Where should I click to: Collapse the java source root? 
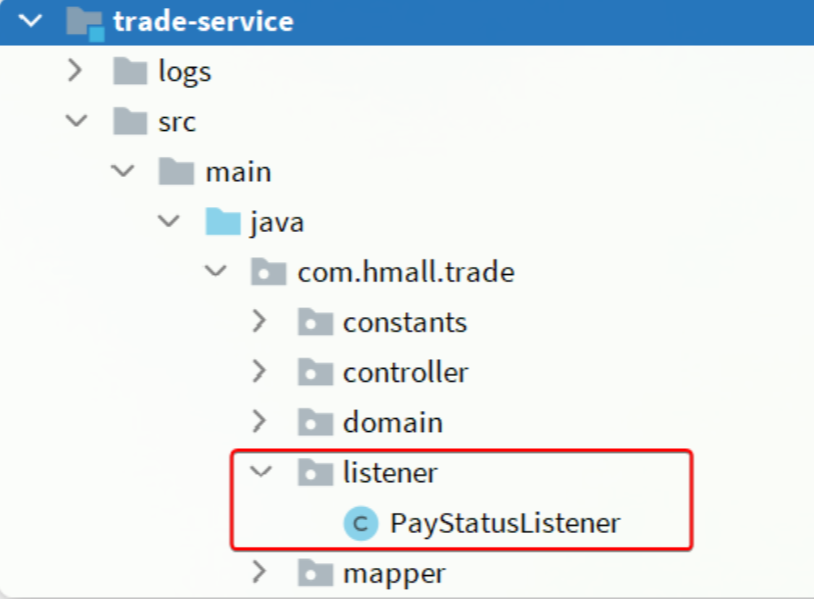coord(169,221)
